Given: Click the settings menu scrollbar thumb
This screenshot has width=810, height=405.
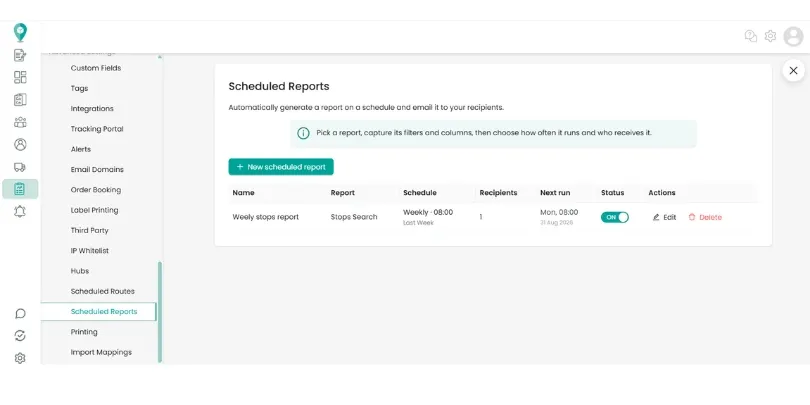Looking at the screenshot, I should (160, 311).
